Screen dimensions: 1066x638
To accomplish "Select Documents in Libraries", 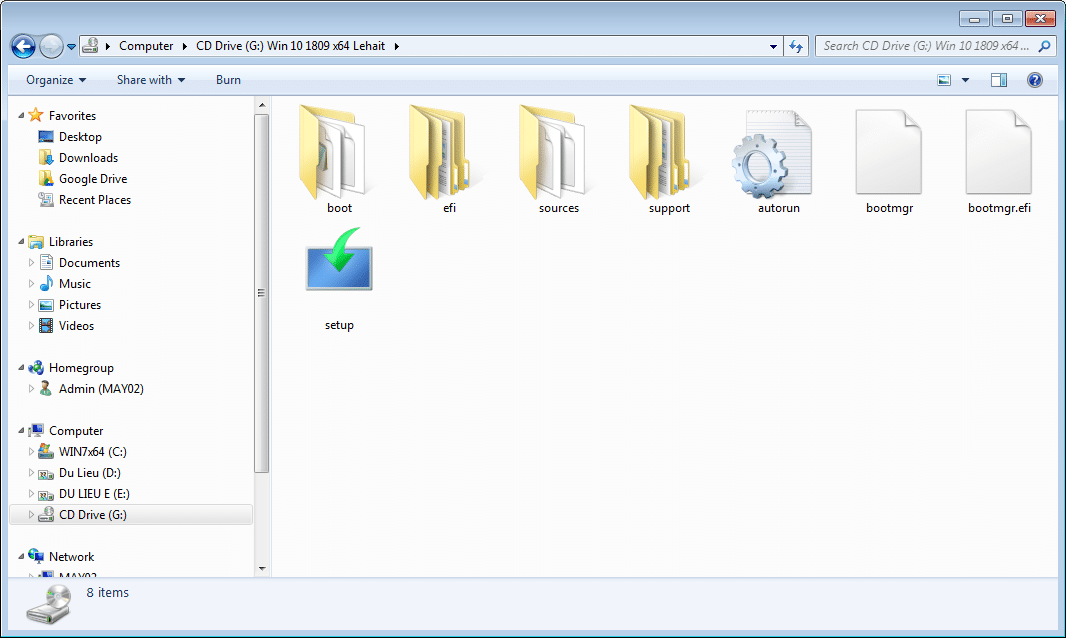I will pyautogui.click(x=89, y=263).
